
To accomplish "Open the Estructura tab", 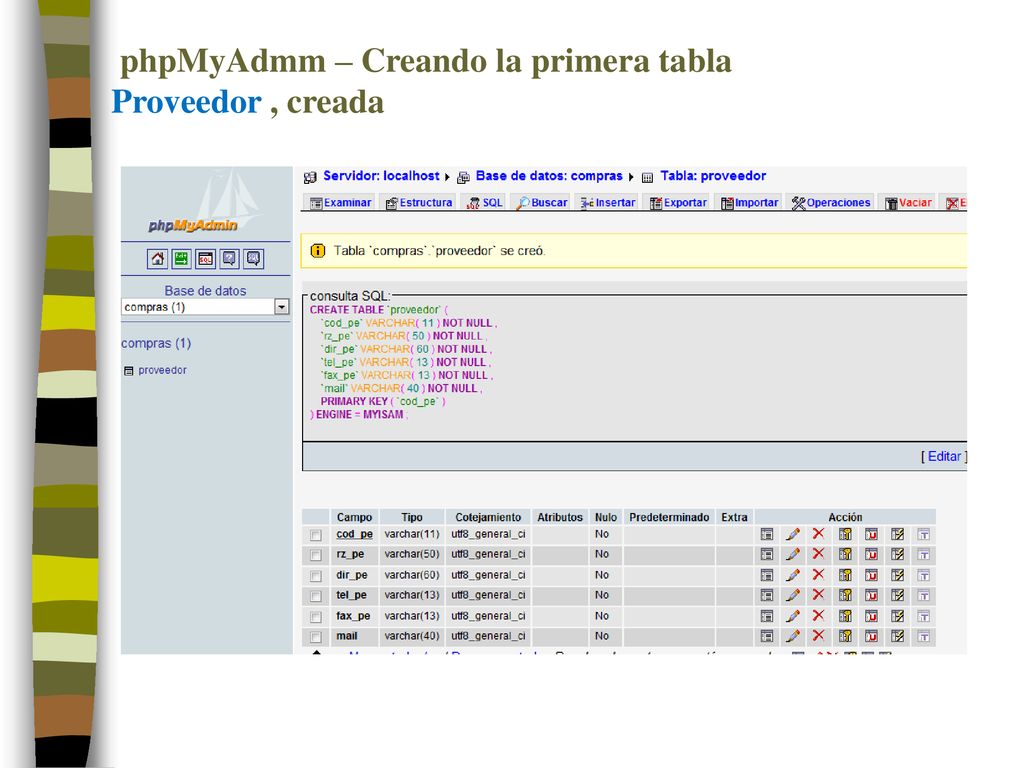I will tap(419, 203).
